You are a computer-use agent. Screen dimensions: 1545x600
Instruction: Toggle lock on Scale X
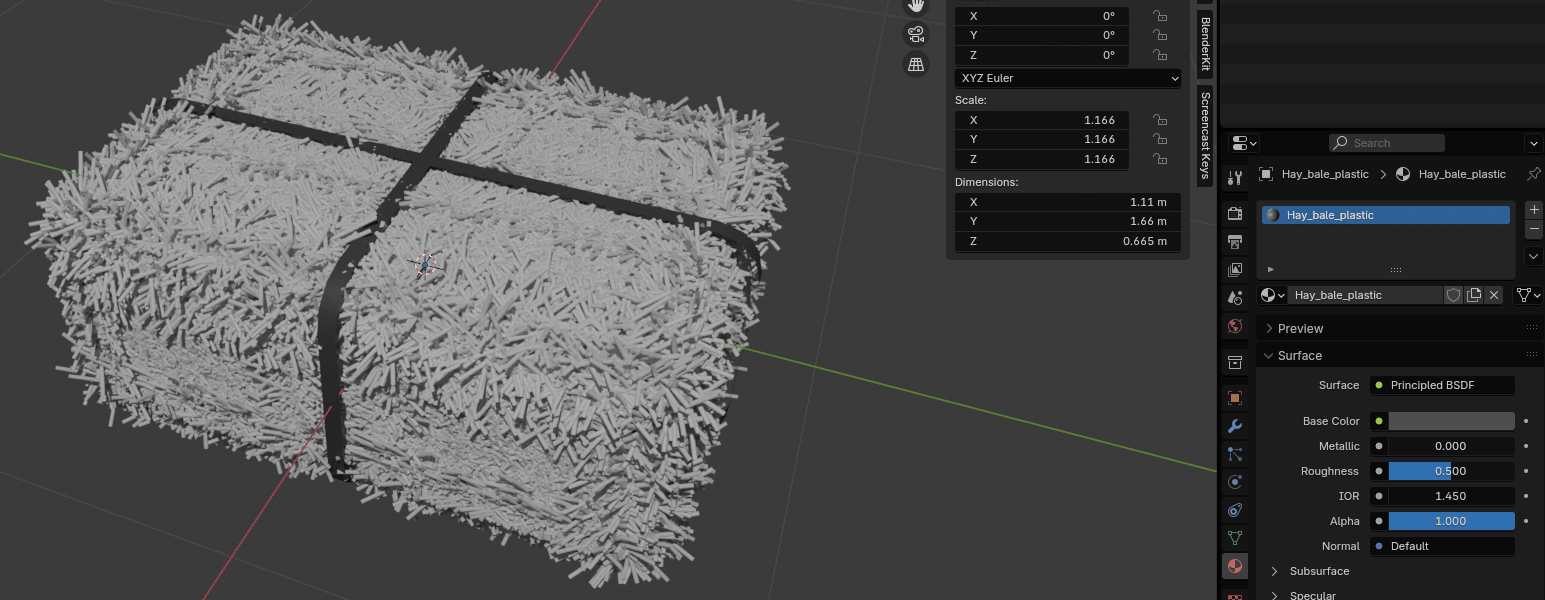click(1160, 120)
